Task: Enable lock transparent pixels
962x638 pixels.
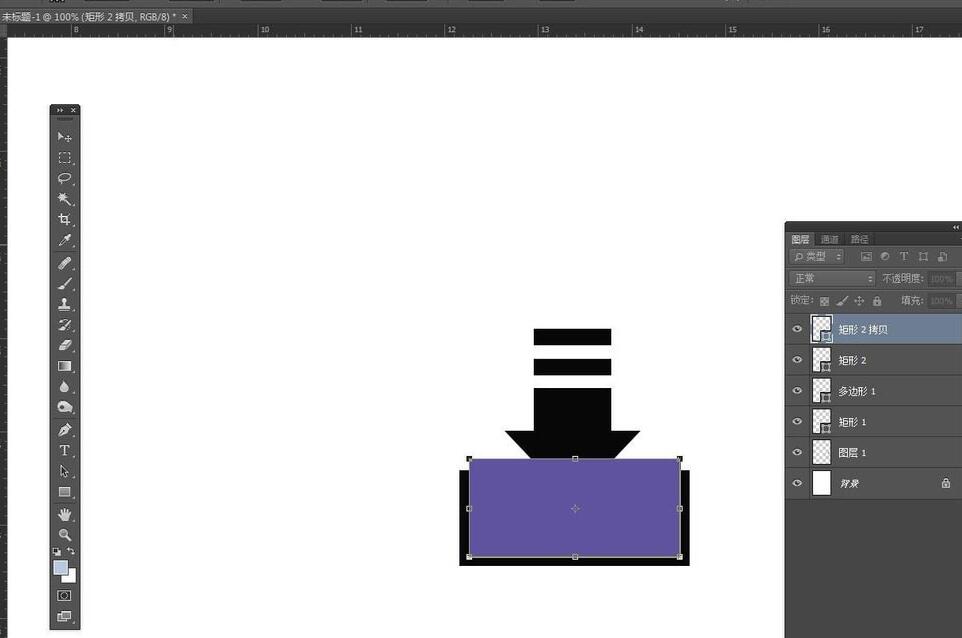Action: coord(825,301)
